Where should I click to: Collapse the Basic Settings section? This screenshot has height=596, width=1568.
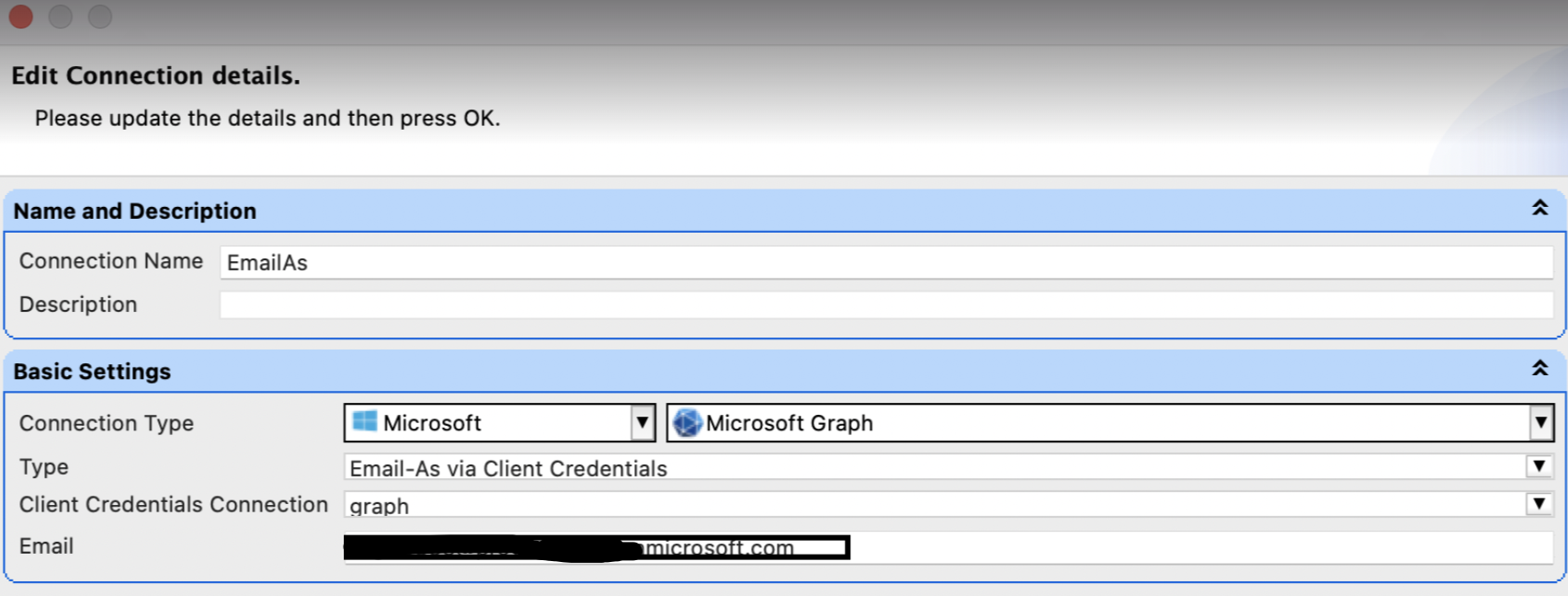(1540, 369)
